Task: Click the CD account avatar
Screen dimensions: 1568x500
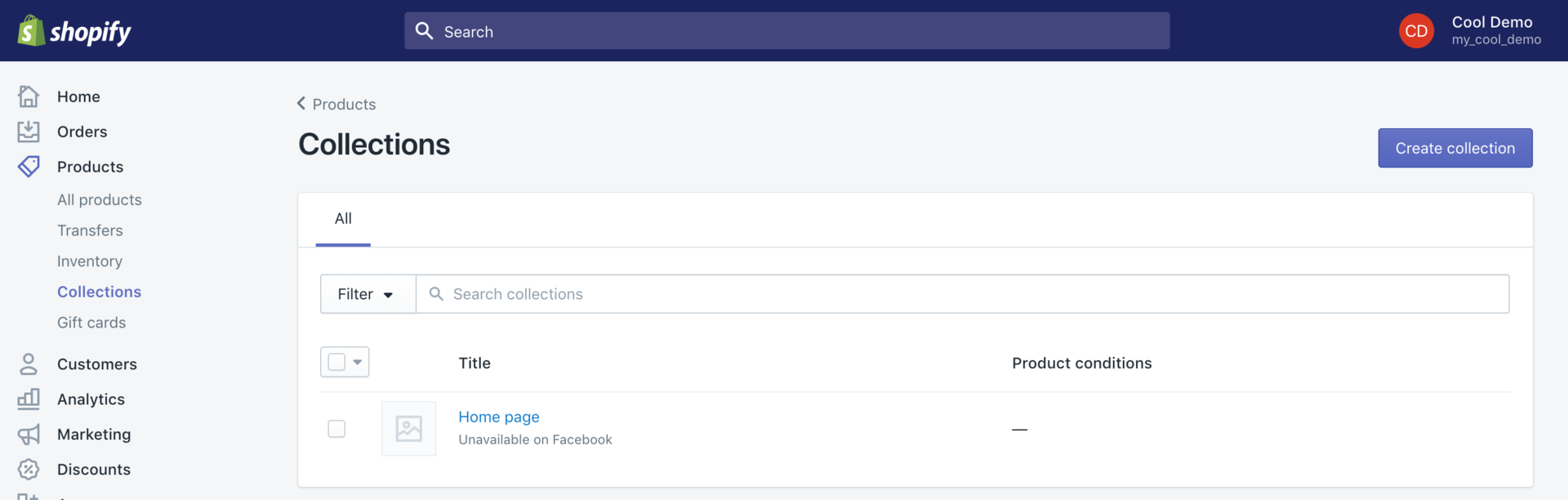Action: 1416,31
